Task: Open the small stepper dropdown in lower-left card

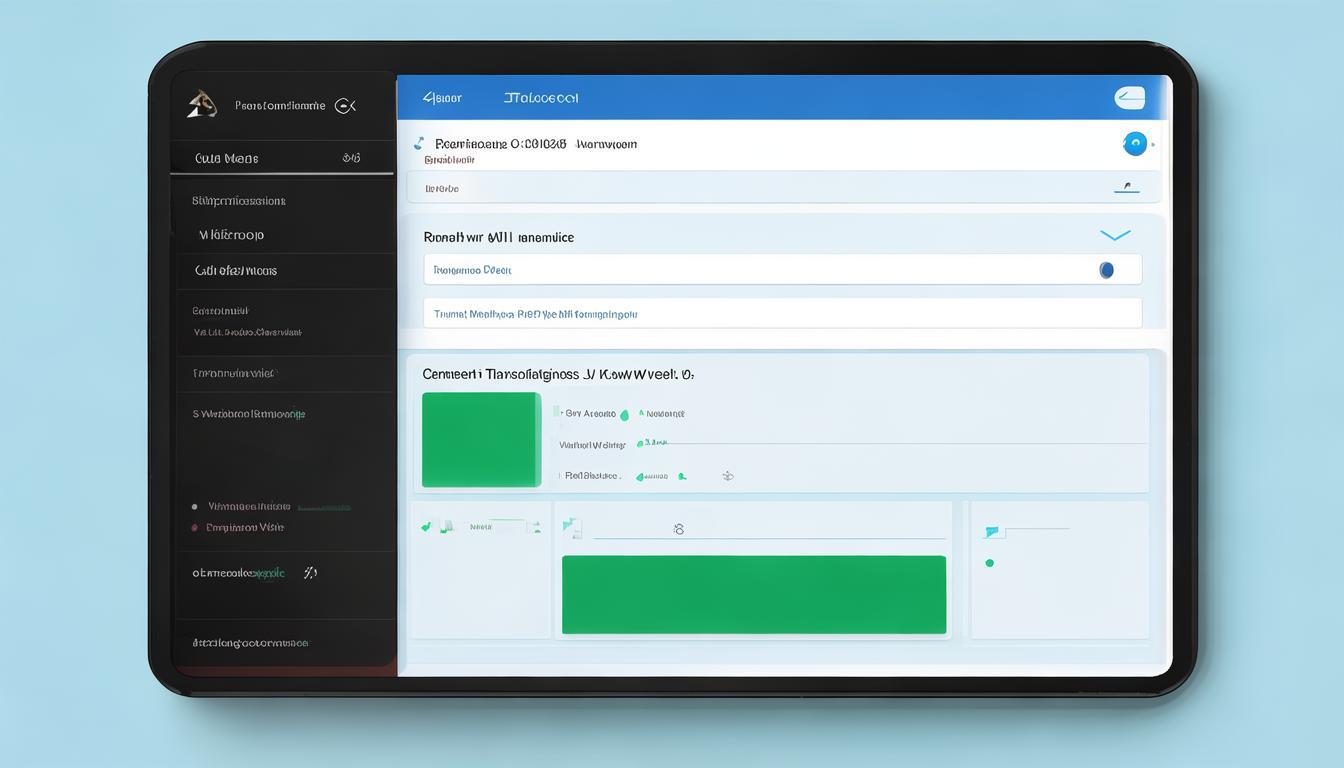Action: click(536, 527)
